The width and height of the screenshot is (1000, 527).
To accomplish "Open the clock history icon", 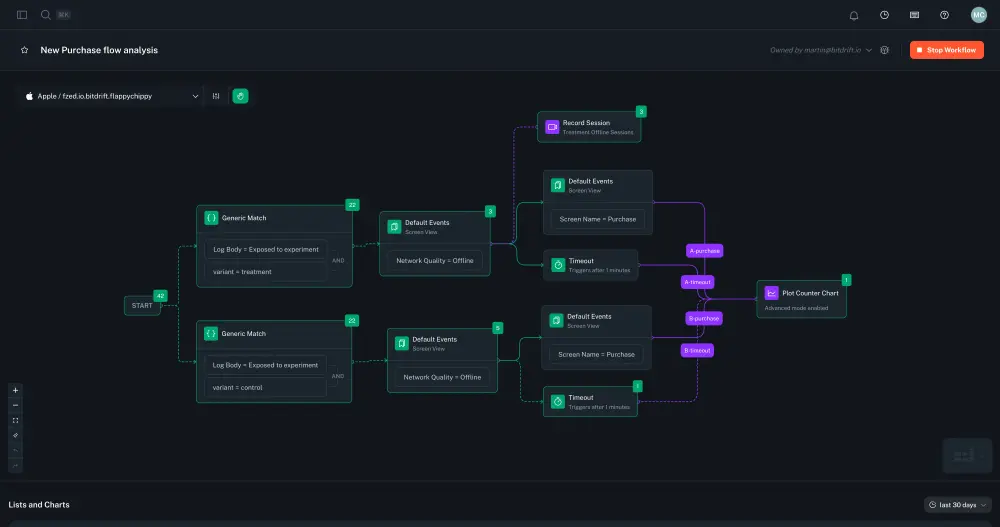I will [884, 15].
